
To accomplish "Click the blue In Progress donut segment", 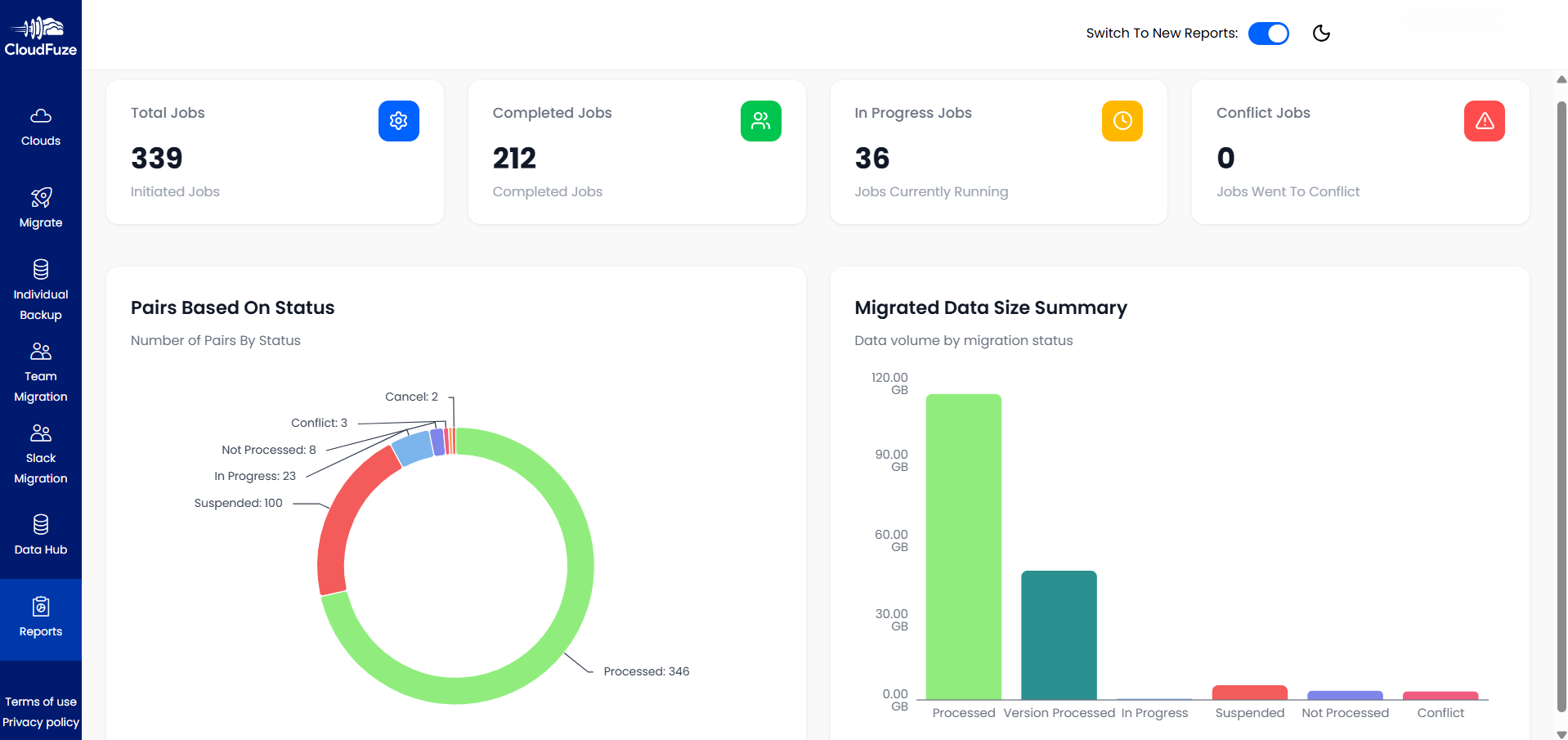I will (413, 448).
